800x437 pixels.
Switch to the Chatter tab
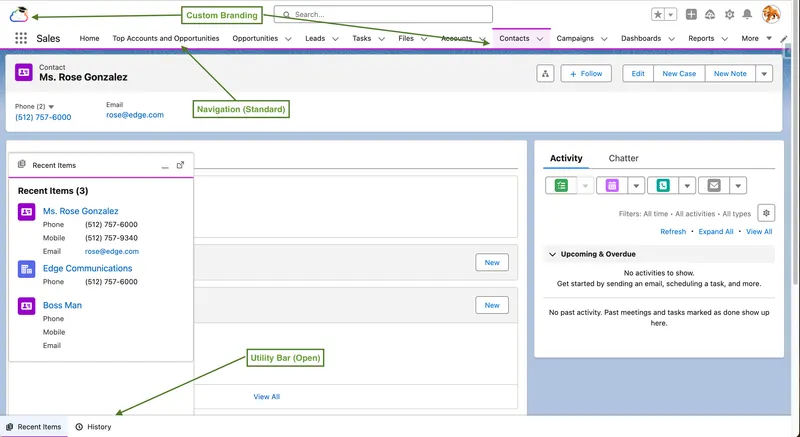[623, 158]
